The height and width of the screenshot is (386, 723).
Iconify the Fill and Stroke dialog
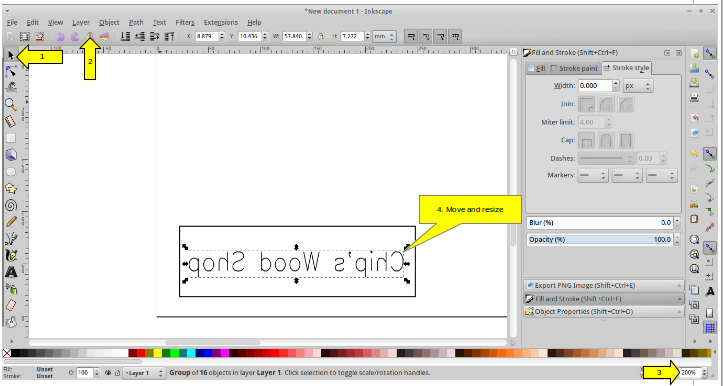click(x=667, y=53)
